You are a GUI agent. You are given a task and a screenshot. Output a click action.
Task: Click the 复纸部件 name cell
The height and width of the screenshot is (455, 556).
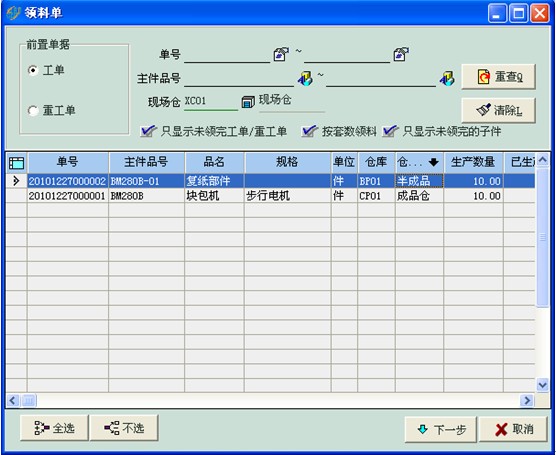214,181
